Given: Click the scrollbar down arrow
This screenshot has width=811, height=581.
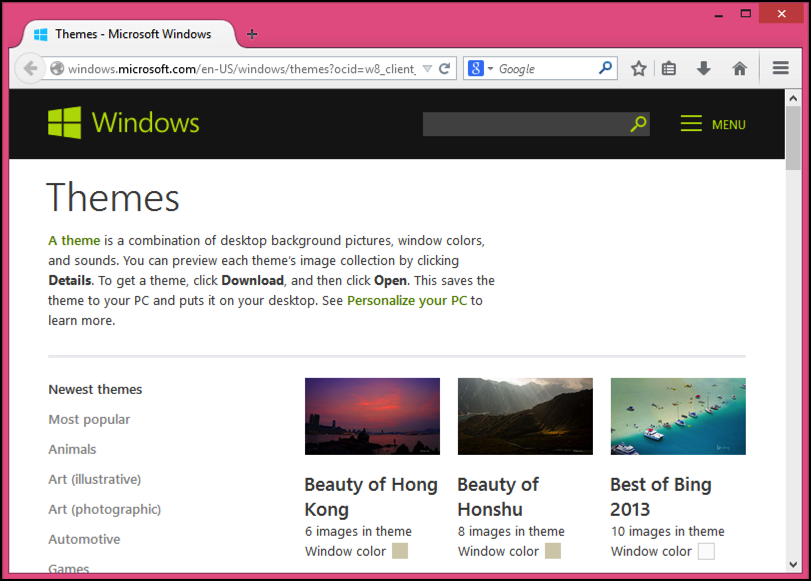Looking at the screenshot, I should [x=793, y=565].
